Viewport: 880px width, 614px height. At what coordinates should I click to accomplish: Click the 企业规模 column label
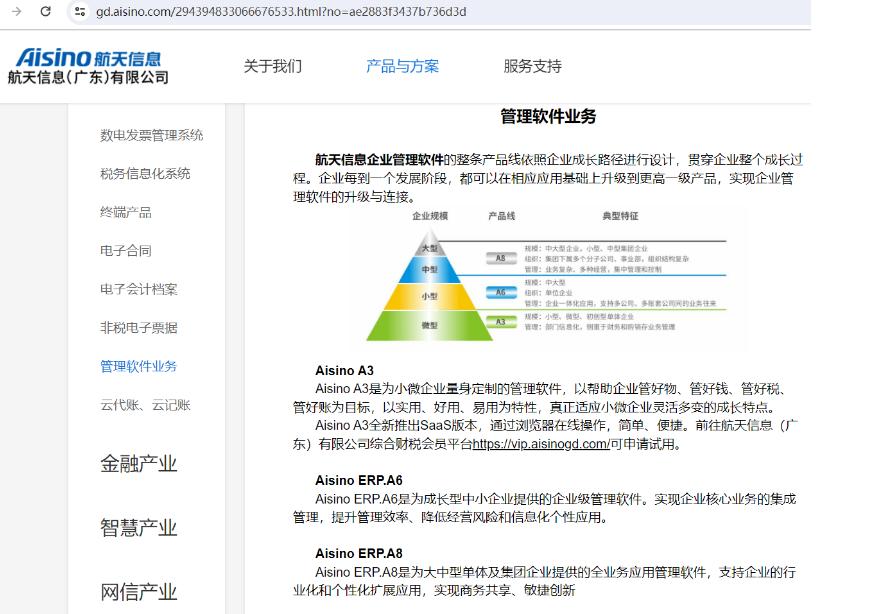pos(430,216)
